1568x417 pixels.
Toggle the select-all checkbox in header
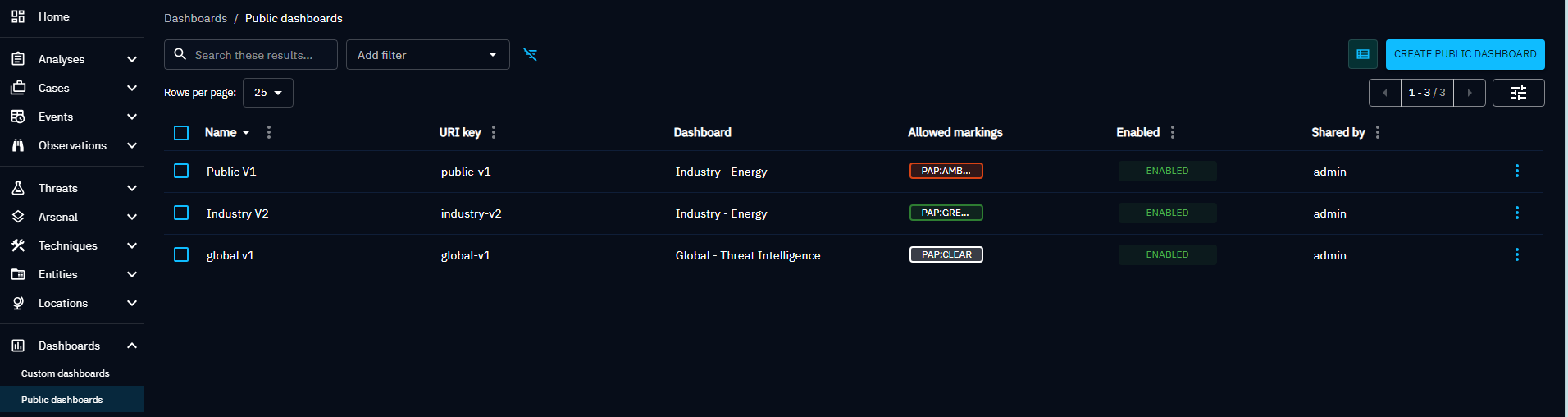[181, 133]
